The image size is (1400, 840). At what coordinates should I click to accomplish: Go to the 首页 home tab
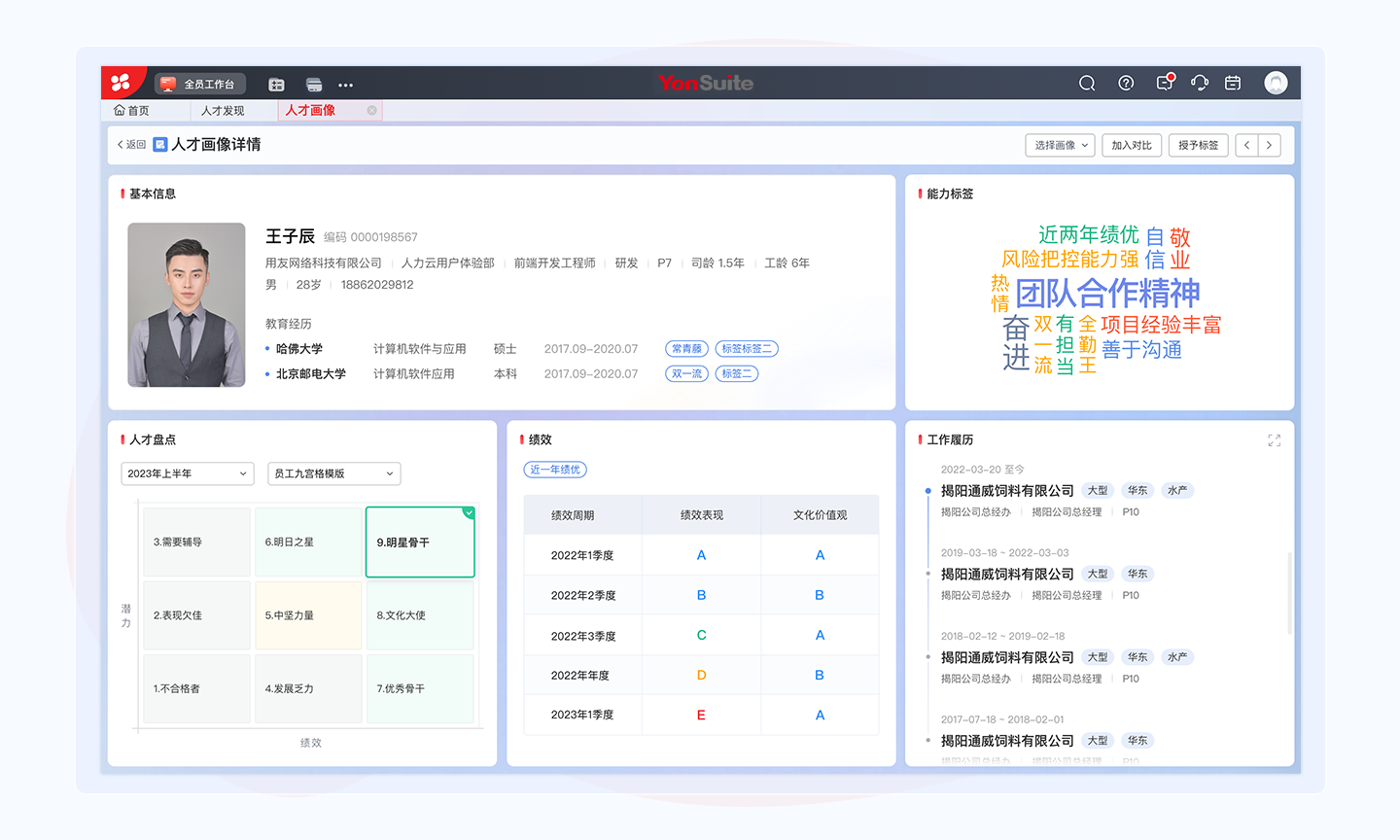point(132,111)
